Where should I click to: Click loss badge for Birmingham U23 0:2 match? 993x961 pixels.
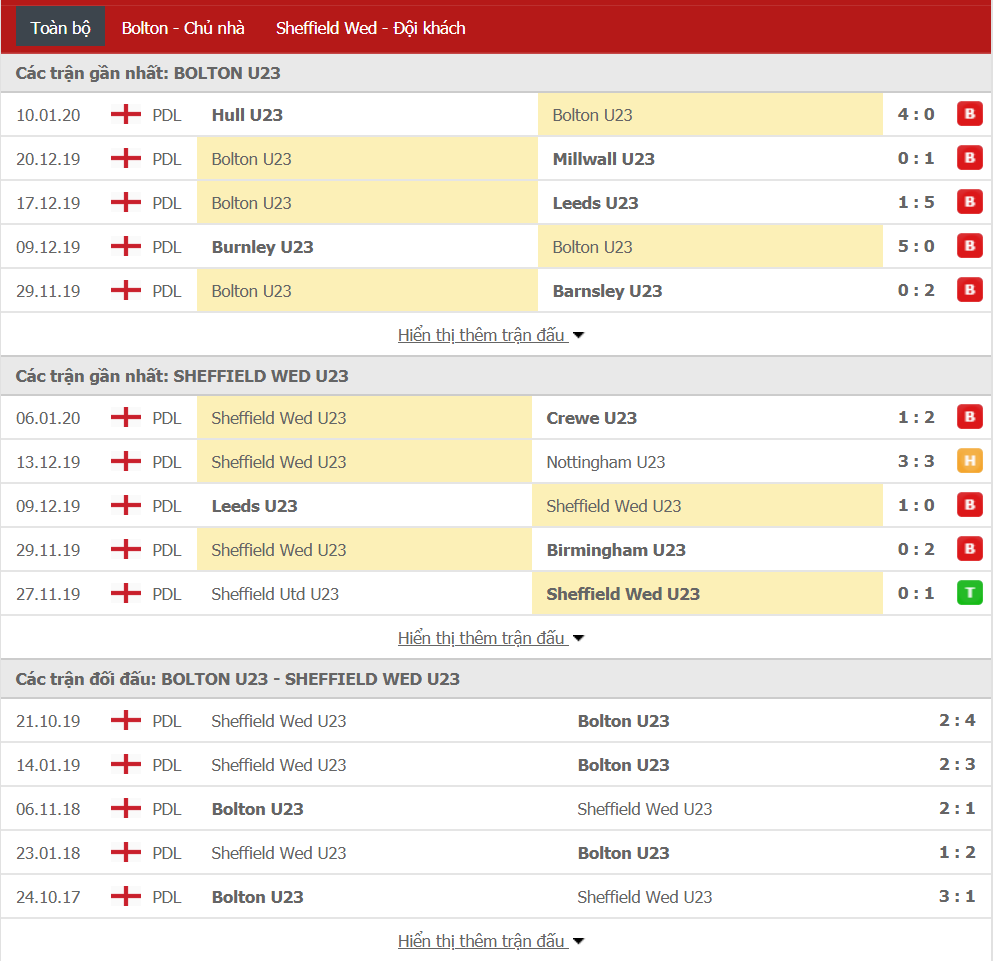click(970, 549)
